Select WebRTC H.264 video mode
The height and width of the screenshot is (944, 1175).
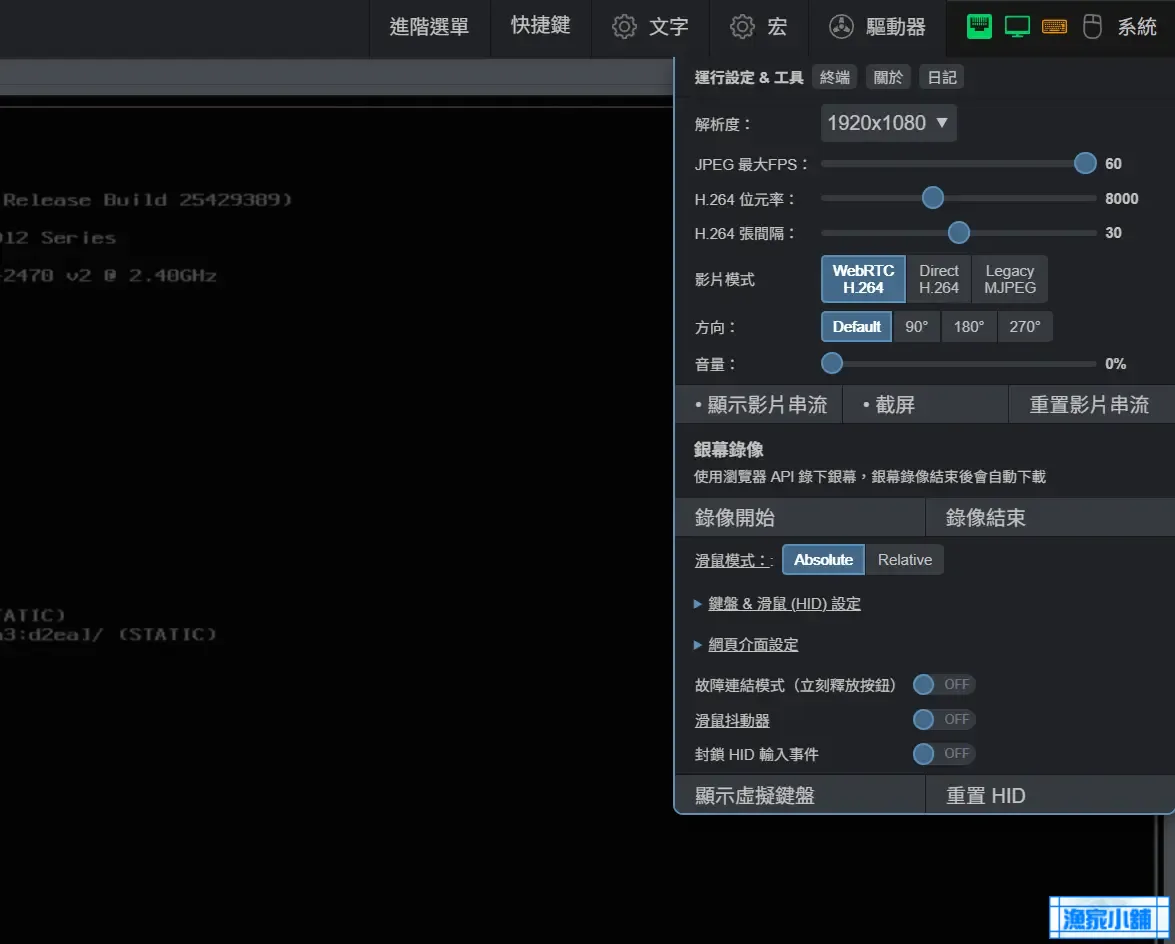[863, 279]
